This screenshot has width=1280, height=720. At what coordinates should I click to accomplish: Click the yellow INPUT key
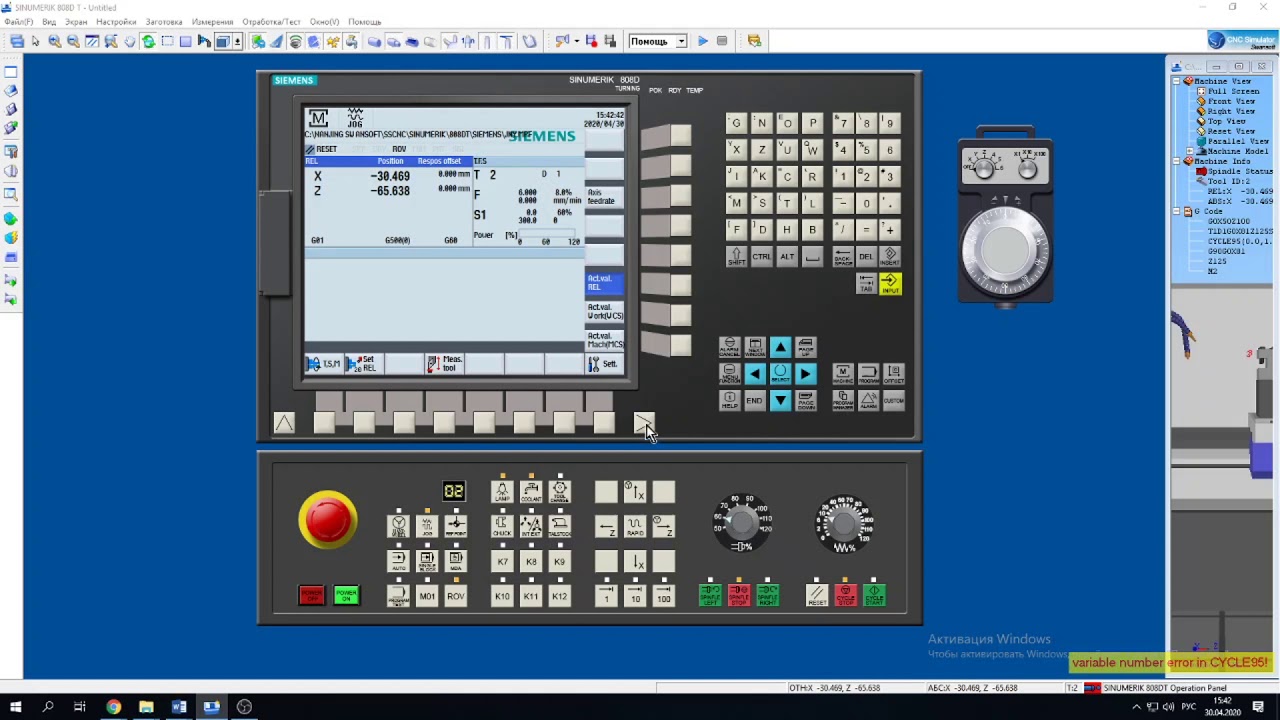890,284
